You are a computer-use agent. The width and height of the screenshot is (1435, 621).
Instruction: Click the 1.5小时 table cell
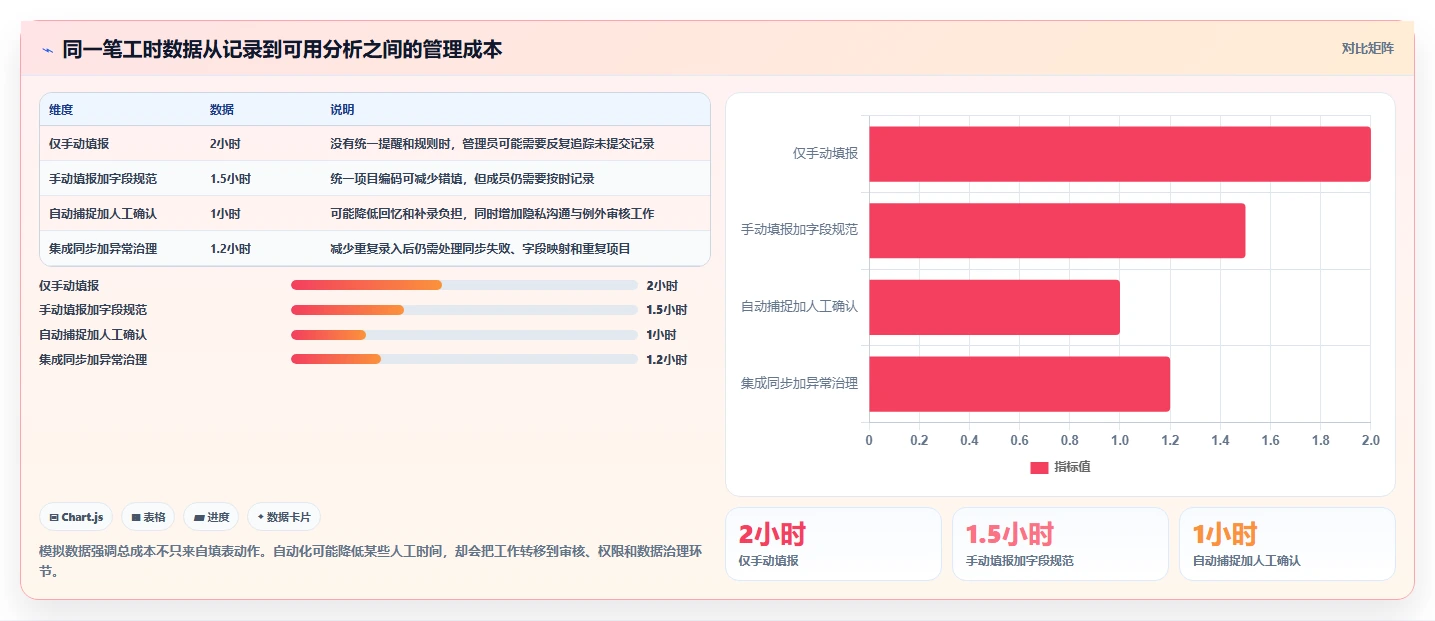coord(261,179)
